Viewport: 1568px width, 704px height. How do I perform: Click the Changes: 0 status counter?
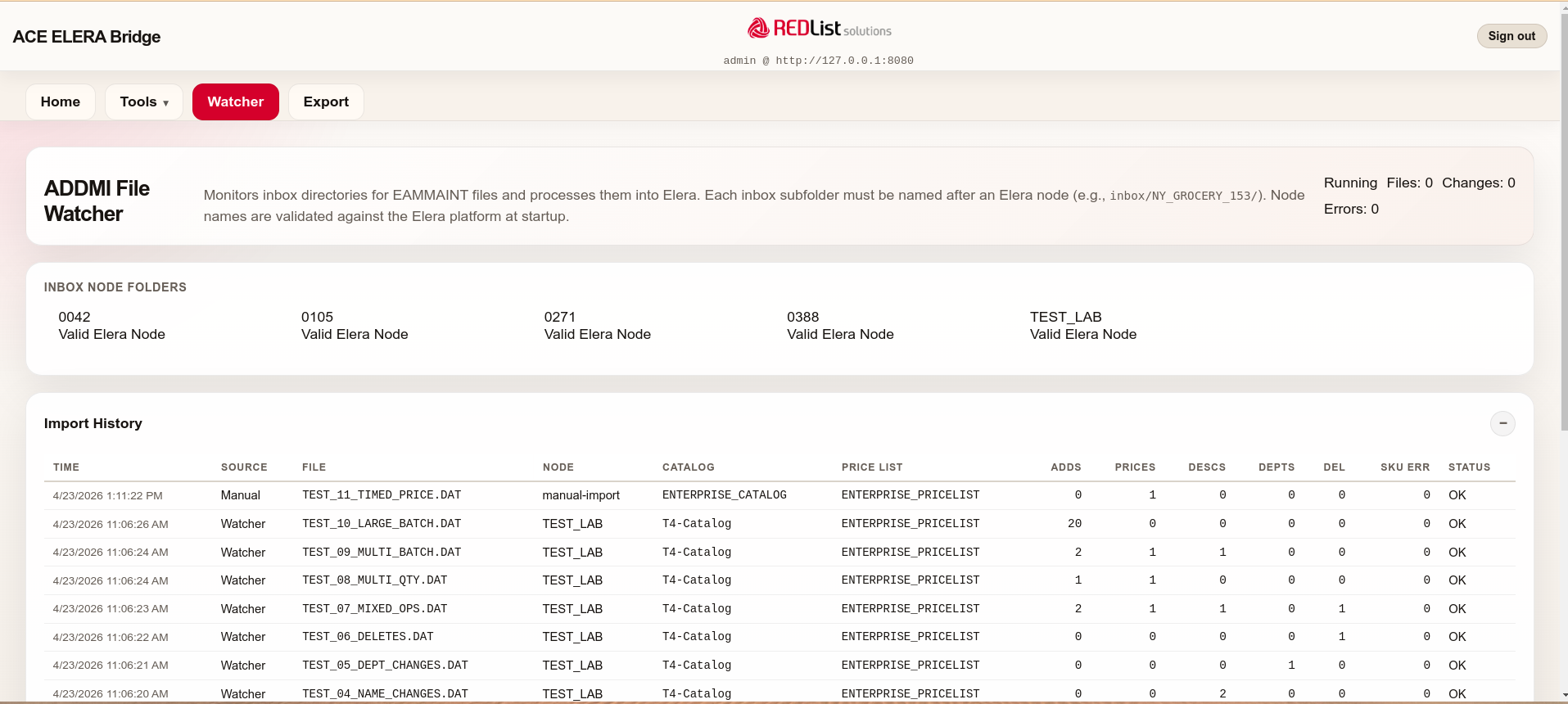(1478, 183)
